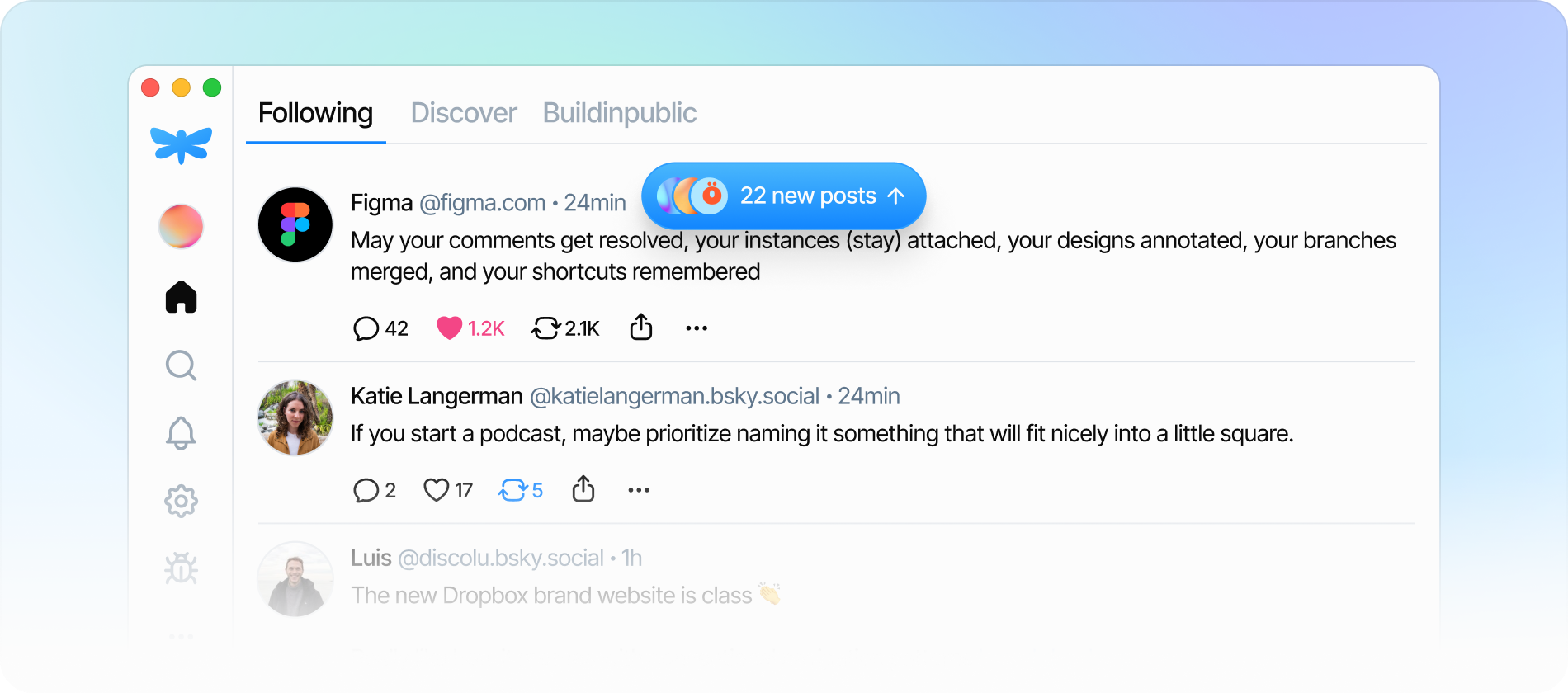The height and width of the screenshot is (693, 1568).
Task: Open more options on Katie's post
Action: pos(639,490)
